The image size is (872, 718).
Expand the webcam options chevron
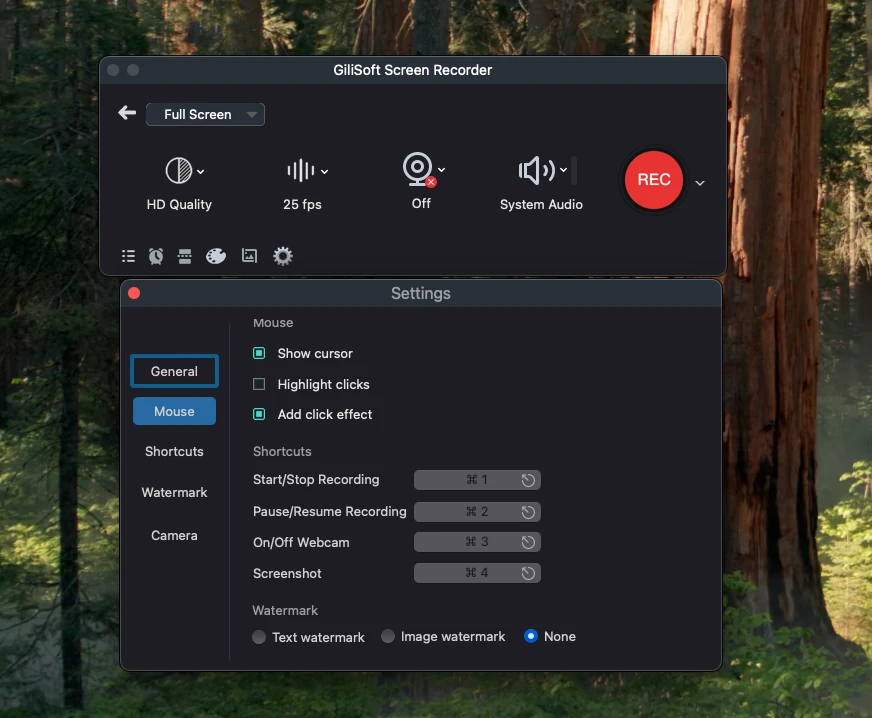pyautogui.click(x=442, y=170)
